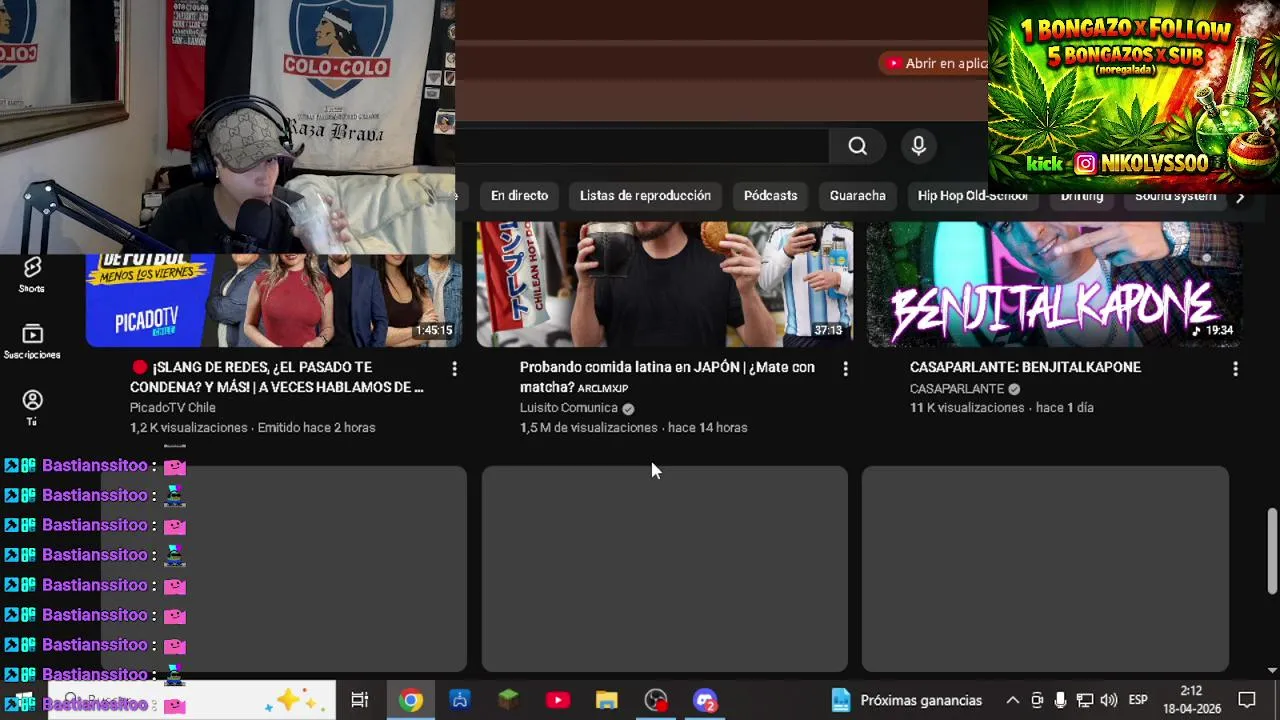This screenshot has width=1280, height=720.
Task: Go to PicadoTV Chile channel
Action: 172,408
